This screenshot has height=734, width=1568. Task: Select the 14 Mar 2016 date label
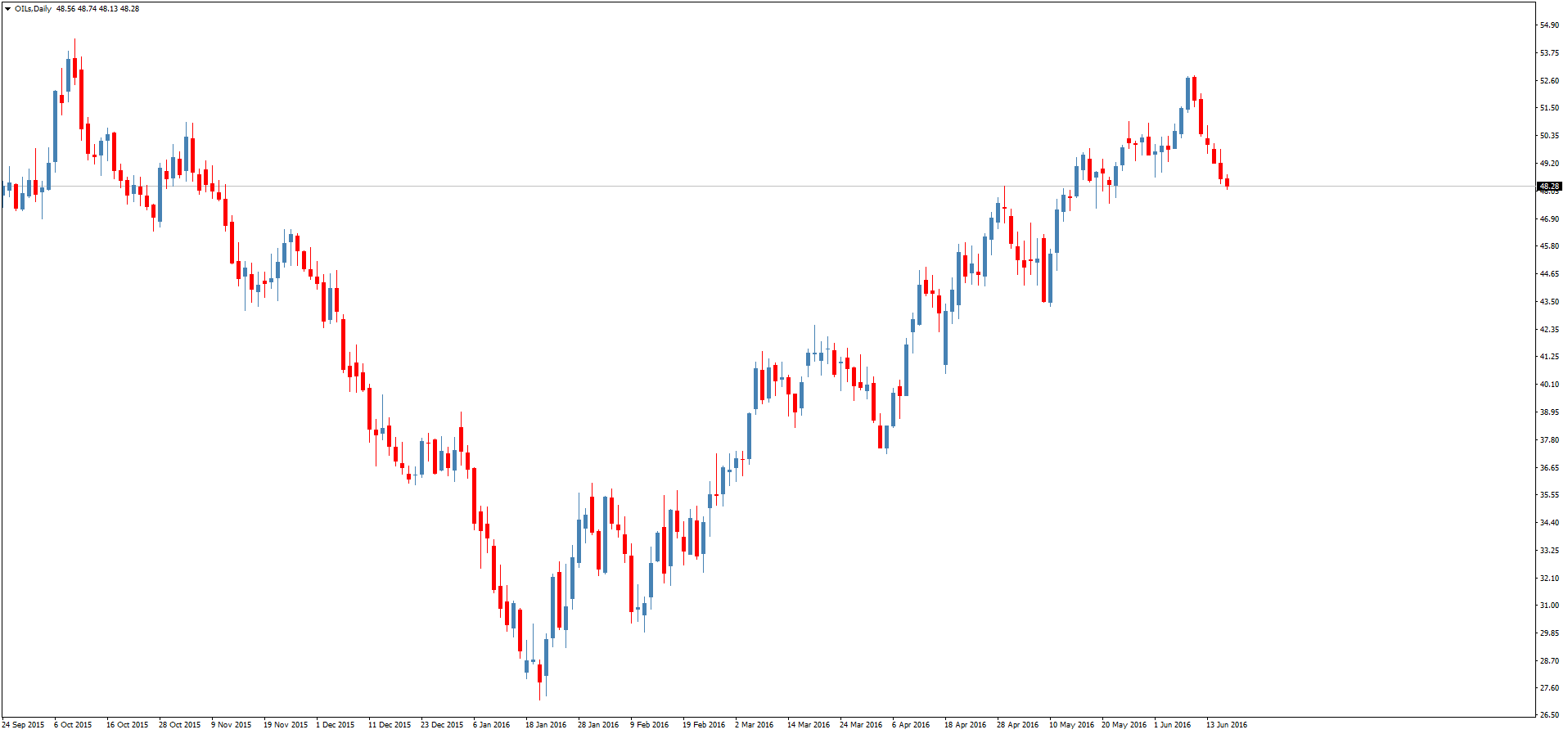click(x=809, y=725)
